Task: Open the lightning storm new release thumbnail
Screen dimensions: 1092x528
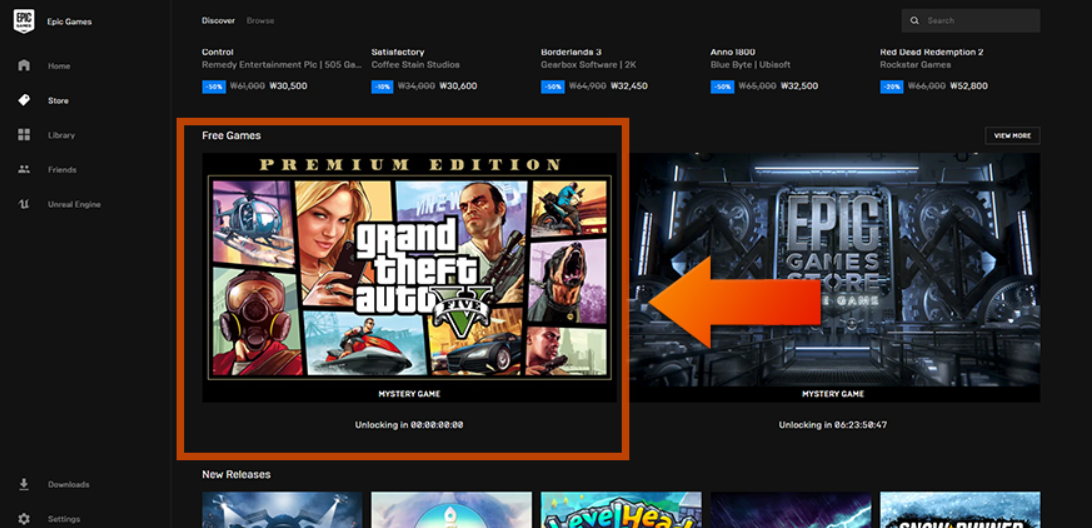Action: pyautogui.click(x=790, y=510)
